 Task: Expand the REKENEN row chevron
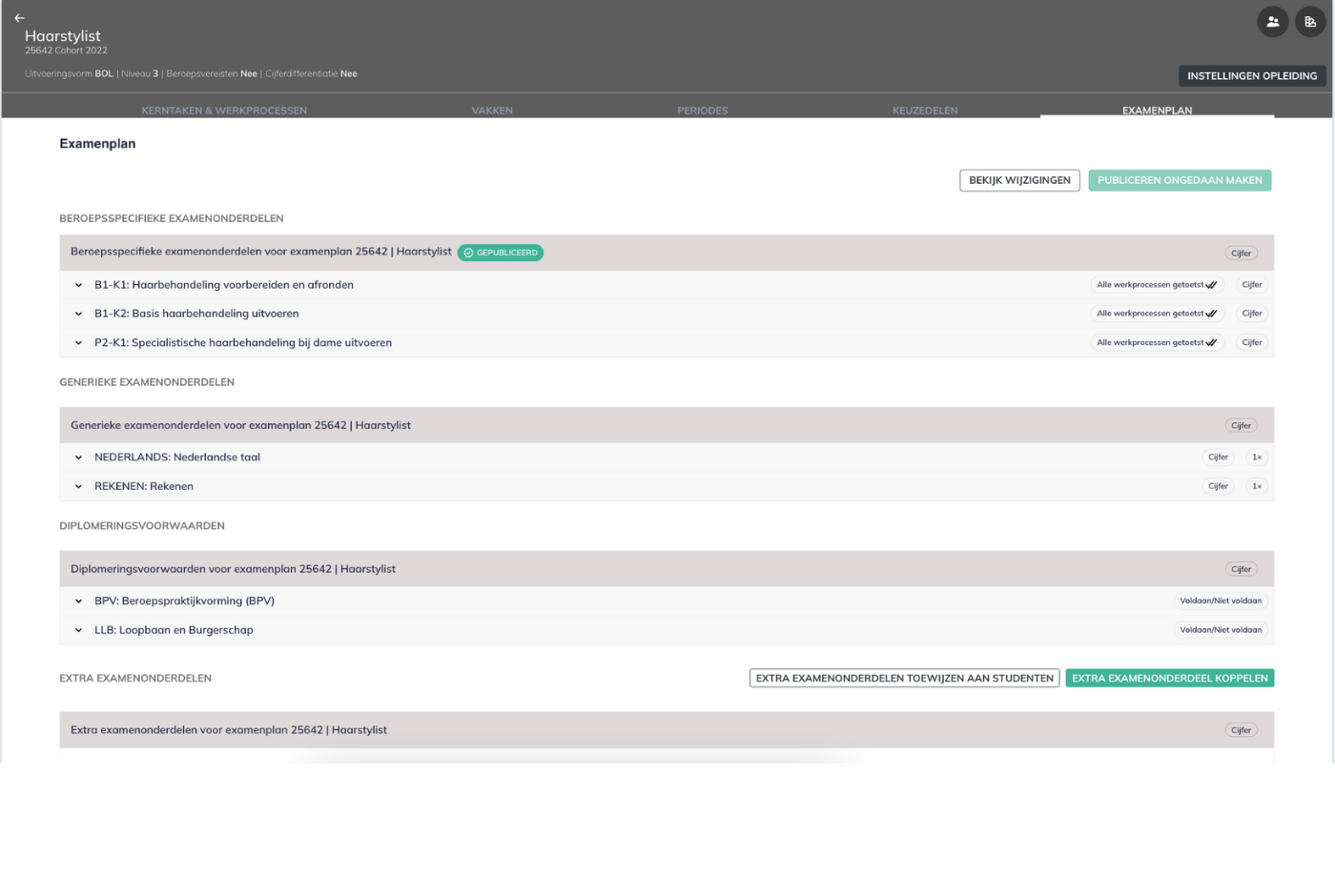[78, 486]
